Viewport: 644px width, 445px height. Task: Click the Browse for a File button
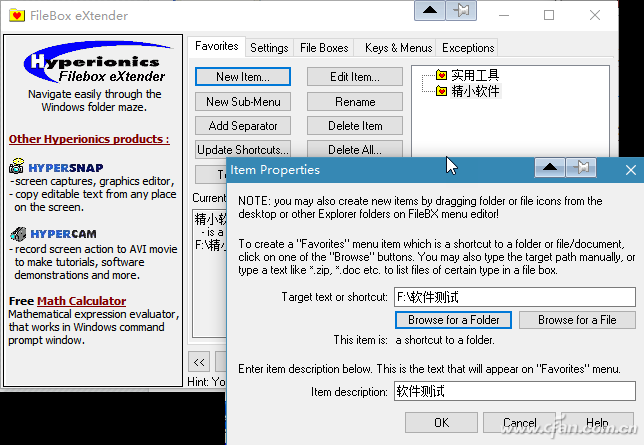coord(577,320)
